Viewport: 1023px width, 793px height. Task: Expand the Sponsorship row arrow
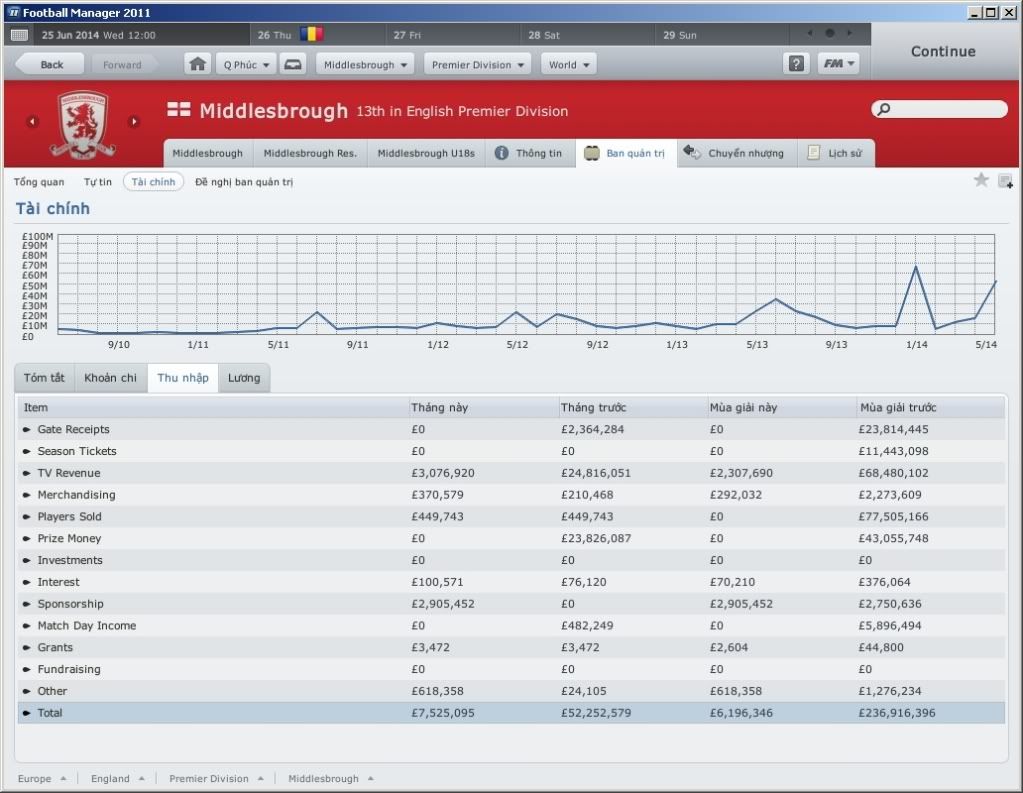(x=27, y=604)
